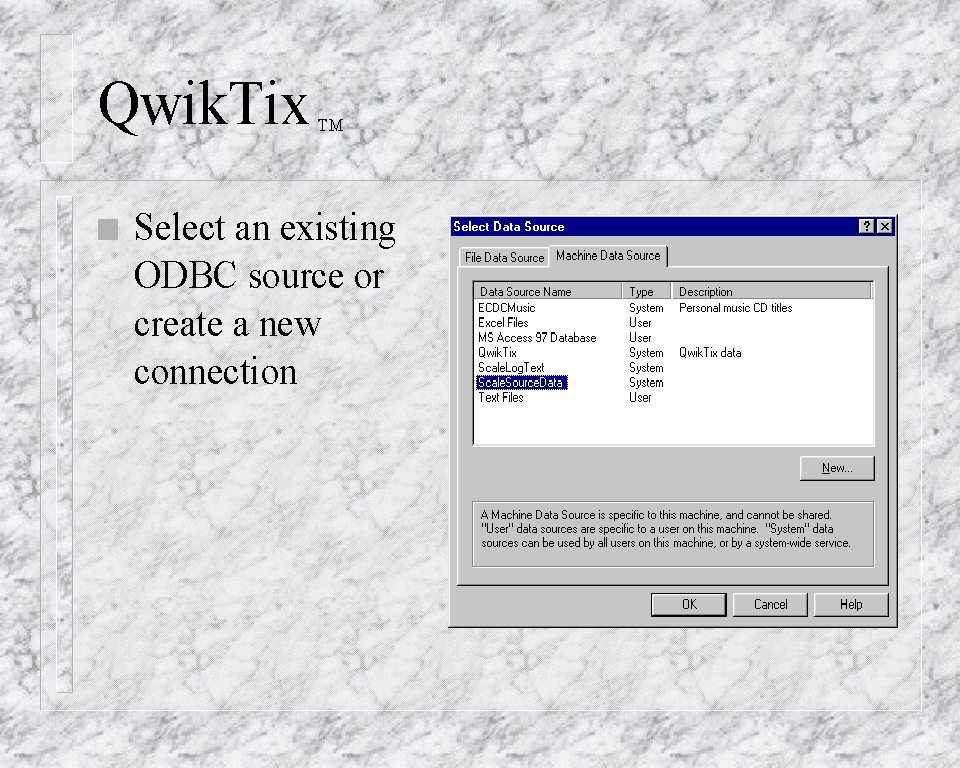Confirm selection with the OK button

click(689, 604)
